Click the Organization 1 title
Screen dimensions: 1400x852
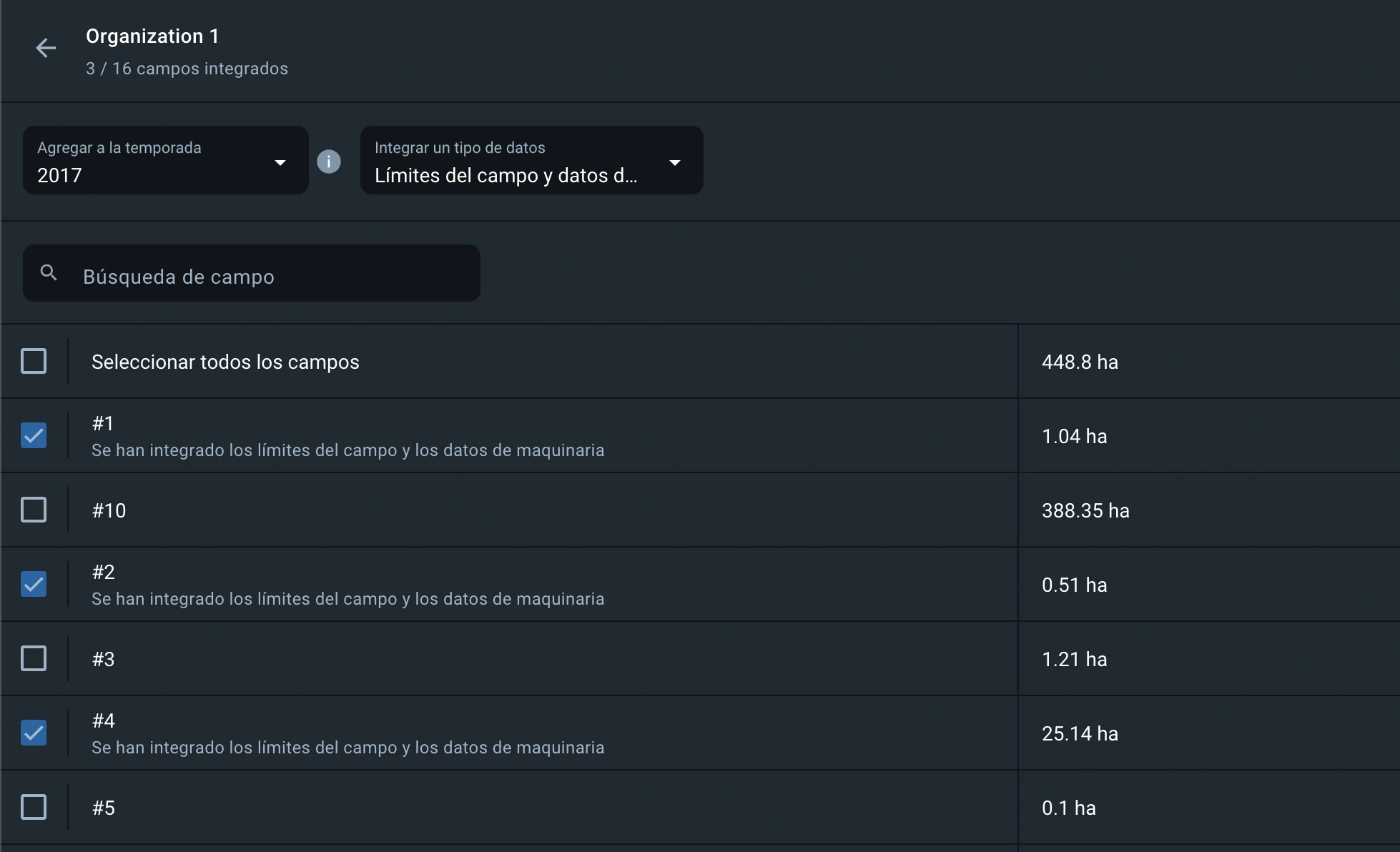point(152,36)
